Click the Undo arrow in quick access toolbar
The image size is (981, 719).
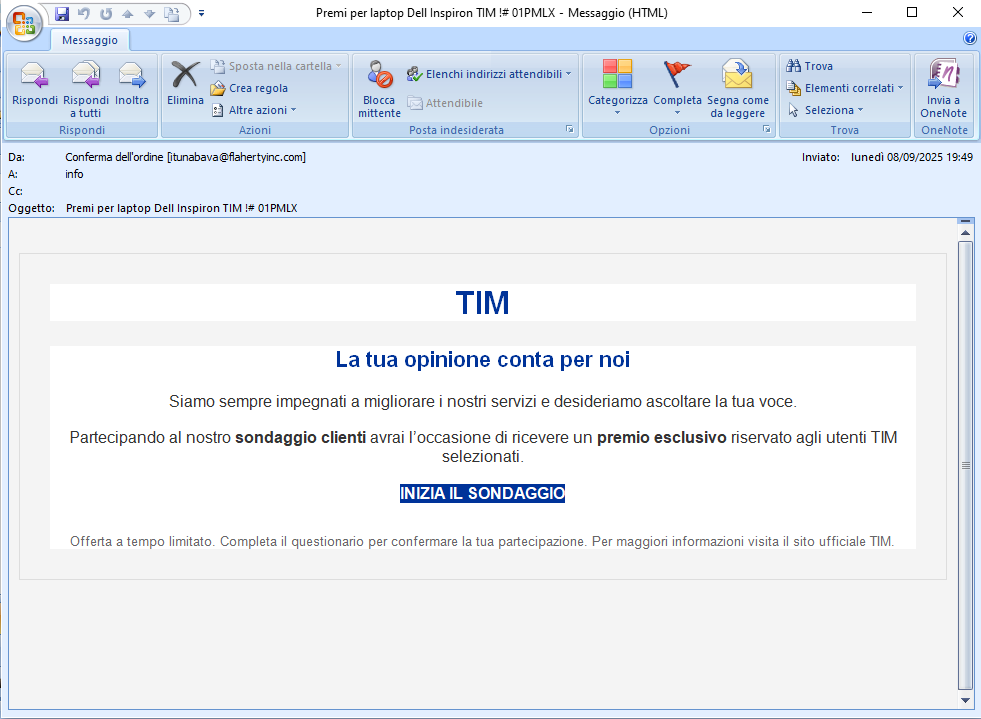coord(84,13)
